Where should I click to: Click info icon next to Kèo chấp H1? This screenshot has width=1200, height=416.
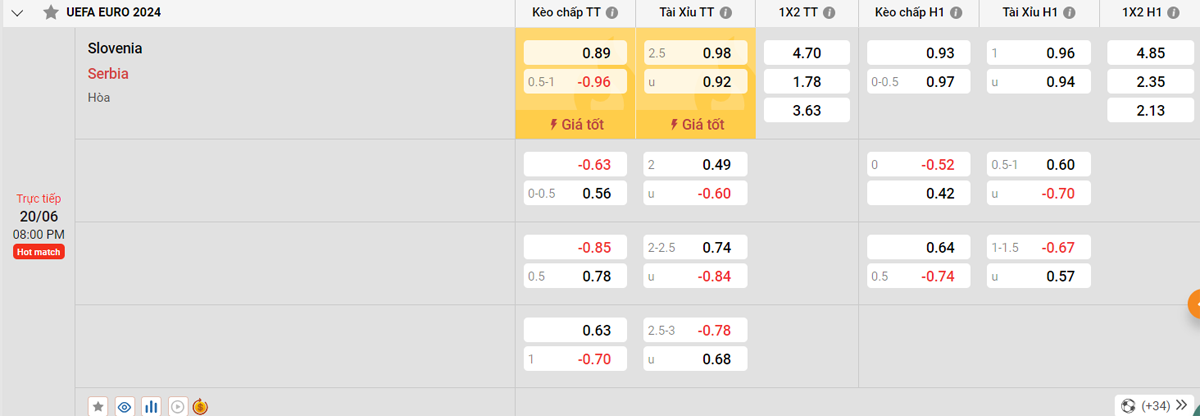956,13
